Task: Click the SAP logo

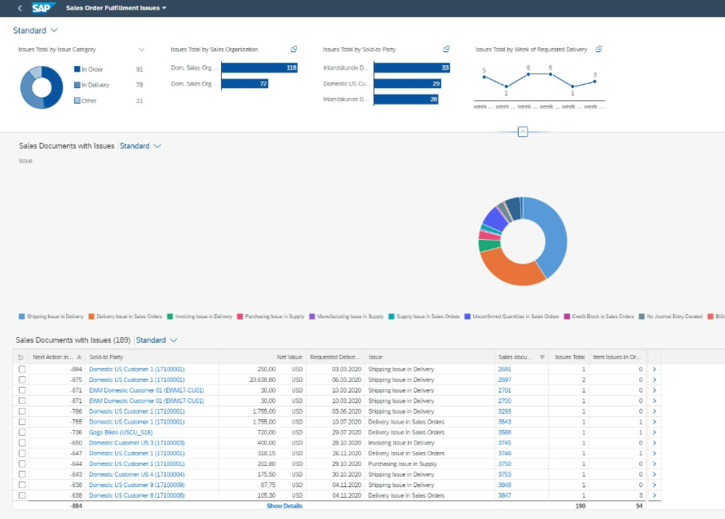Action: [43, 8]
